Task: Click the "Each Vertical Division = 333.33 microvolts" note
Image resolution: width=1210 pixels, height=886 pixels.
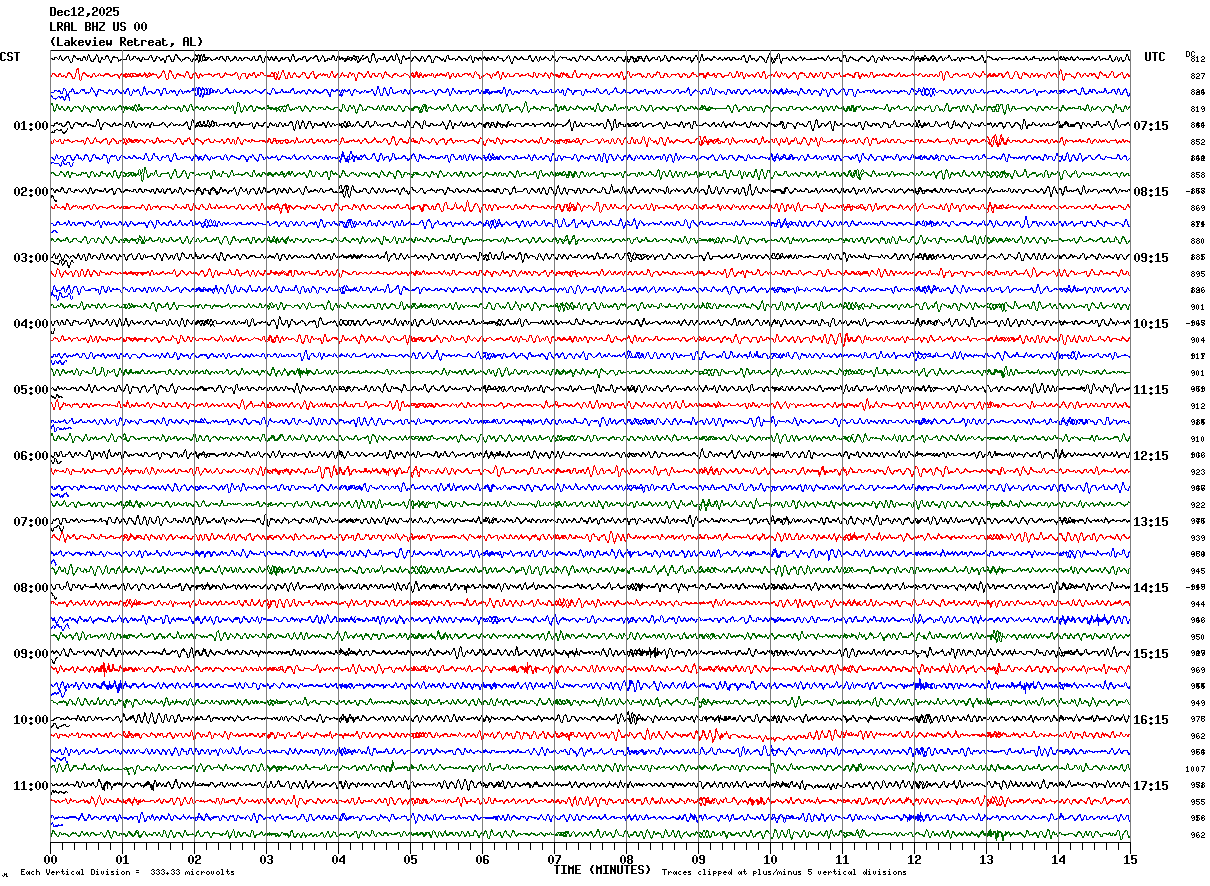Action: 128,873
